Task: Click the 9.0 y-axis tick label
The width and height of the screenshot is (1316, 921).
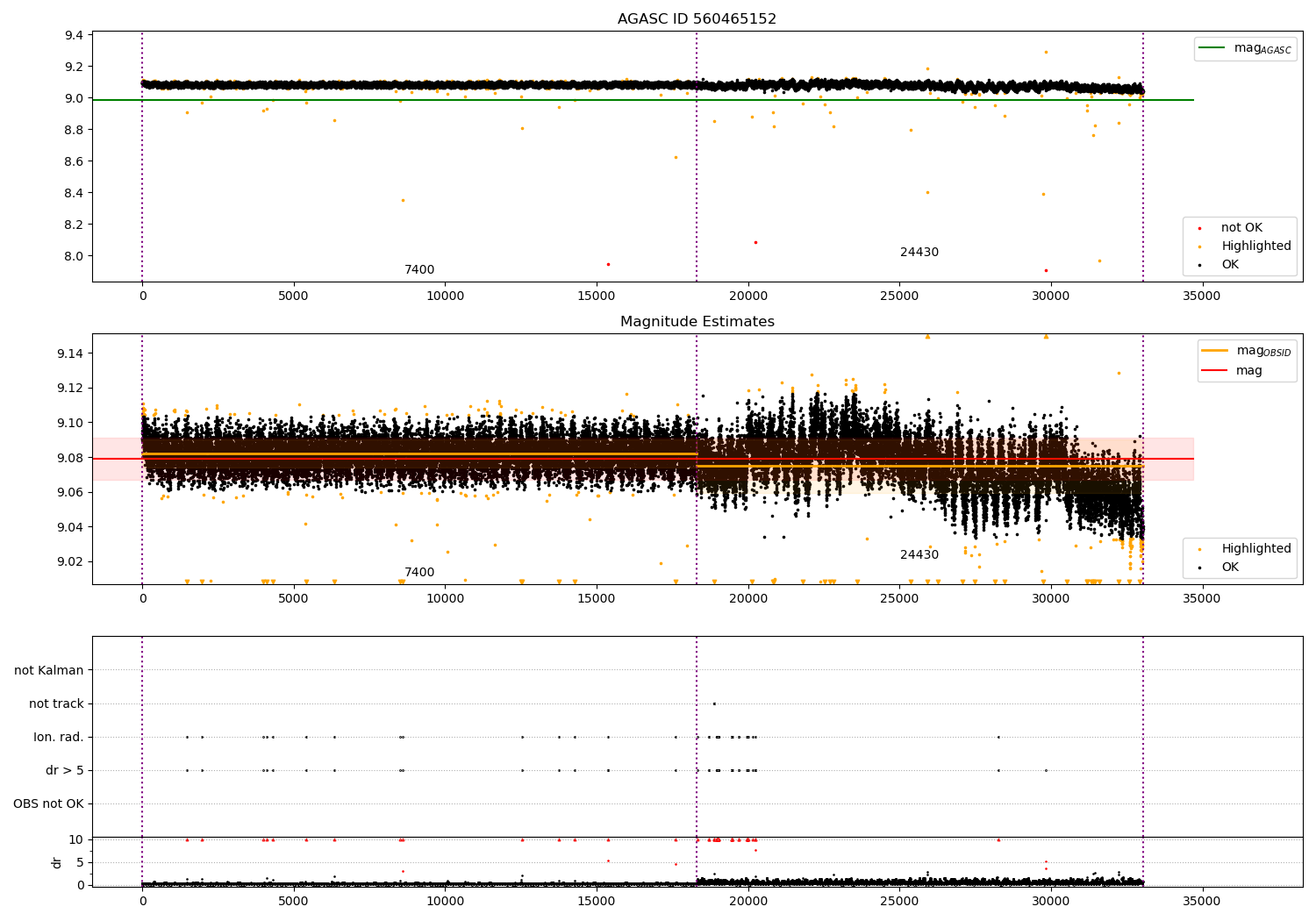Action: [75, 98]
